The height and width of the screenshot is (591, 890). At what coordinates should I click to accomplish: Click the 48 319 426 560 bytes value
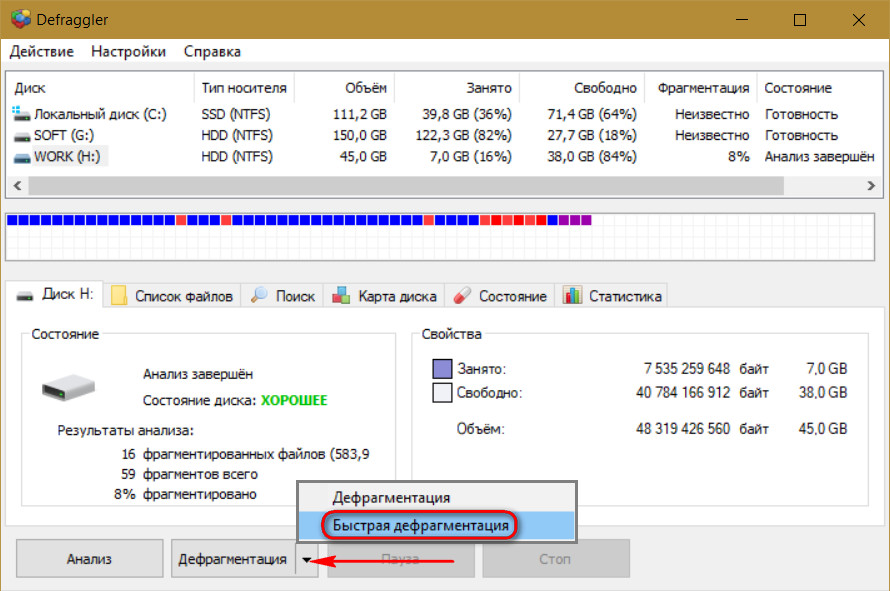(683, 429)
